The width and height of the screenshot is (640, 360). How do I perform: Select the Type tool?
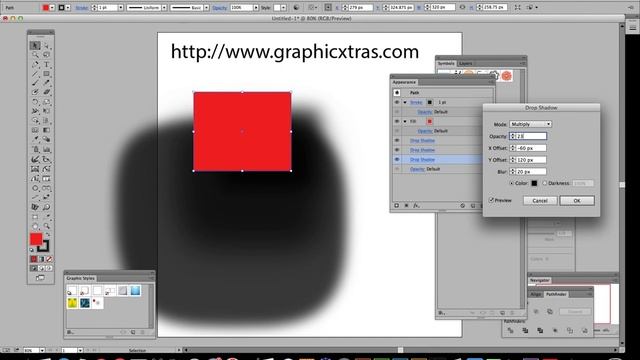(47, 64)
